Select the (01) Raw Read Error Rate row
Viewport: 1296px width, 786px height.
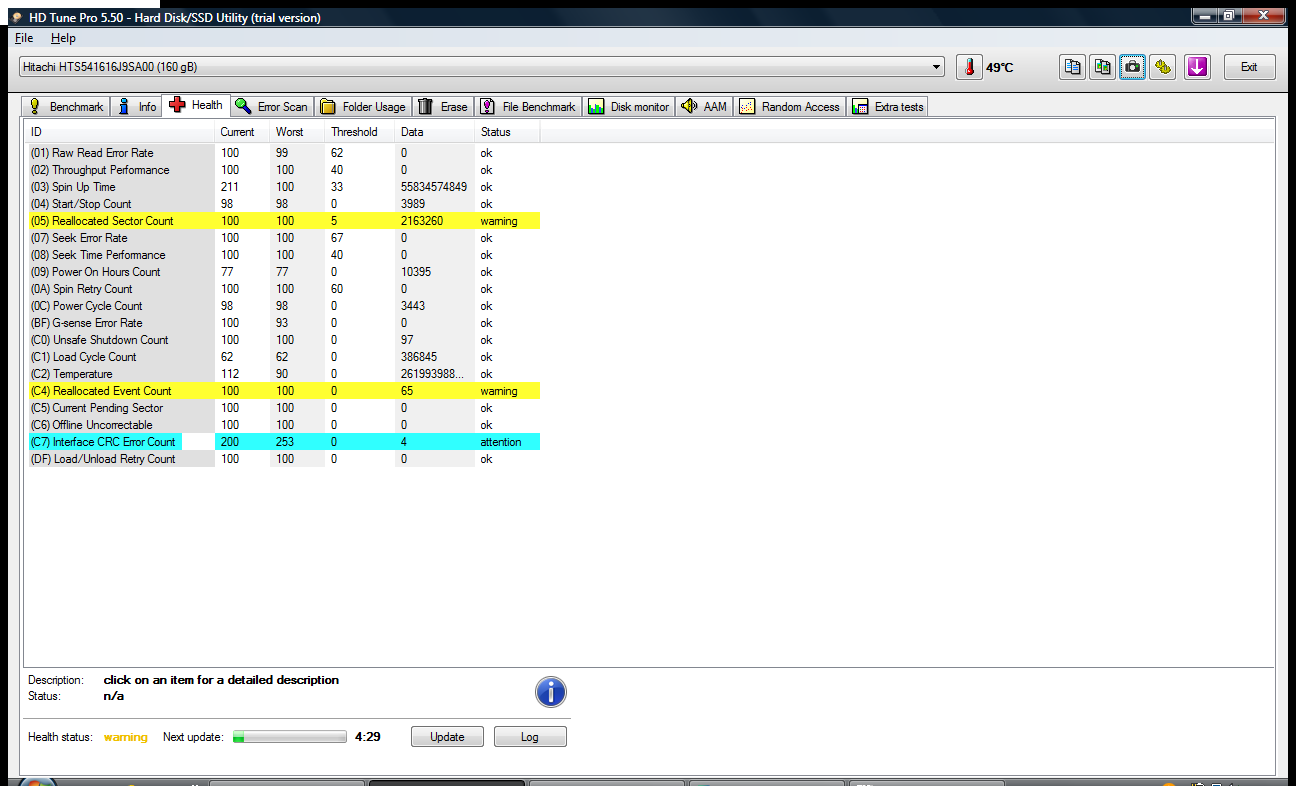pos(283,153)
